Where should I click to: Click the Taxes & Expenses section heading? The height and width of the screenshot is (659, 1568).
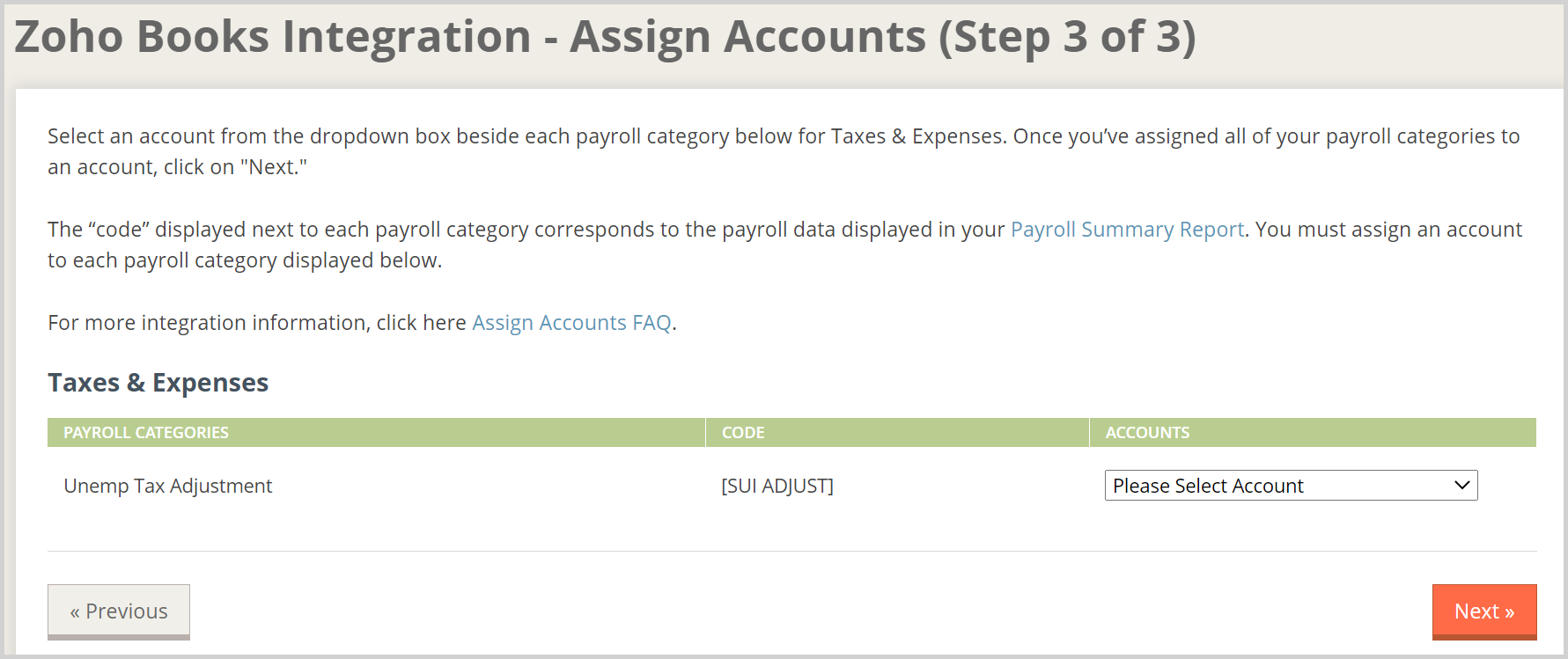click(158, 382)
